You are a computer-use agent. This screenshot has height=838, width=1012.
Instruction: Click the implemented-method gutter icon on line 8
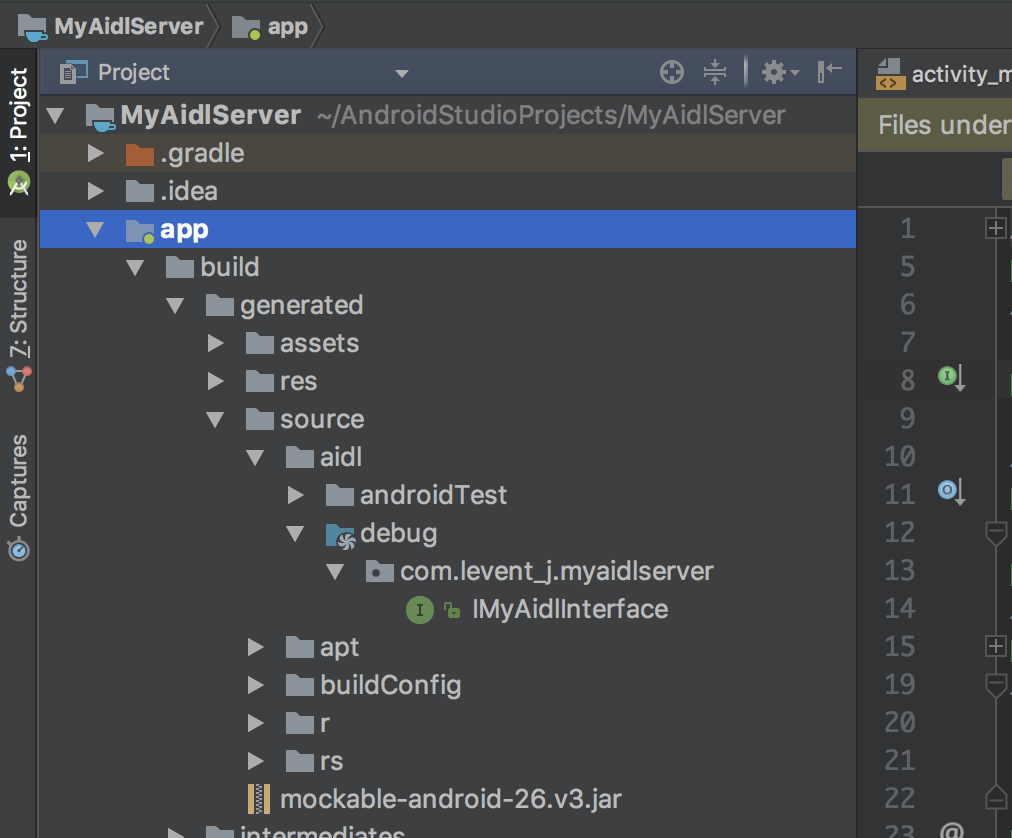(x=950, y=378)
